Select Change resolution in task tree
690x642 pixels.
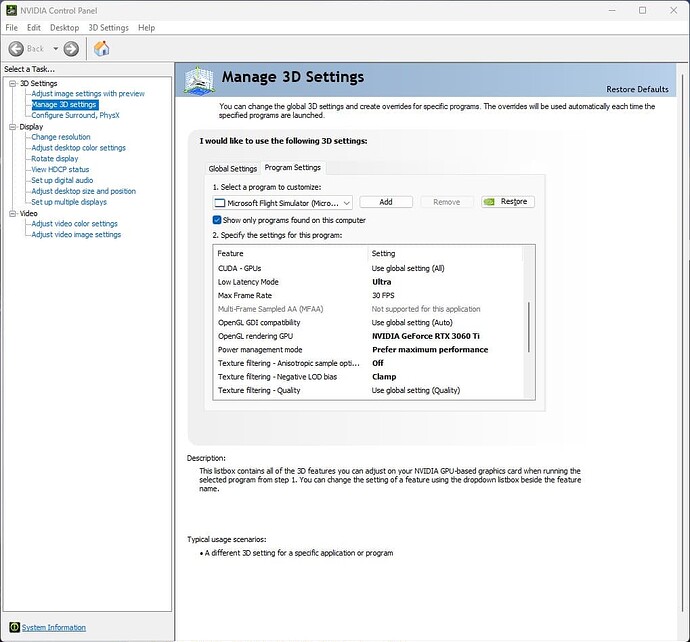(x=60, y=137)
